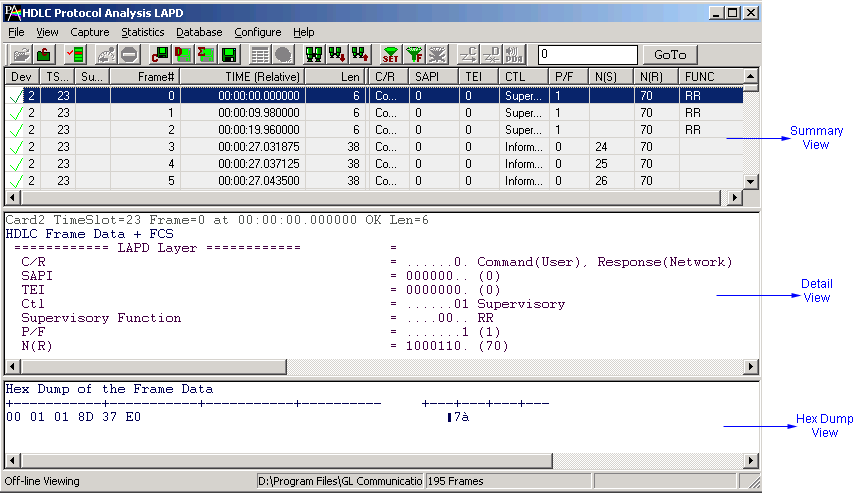Click the checkmark of frame 0 row
This screenshot has height=493, width=862.
click(x=16, y=96)
